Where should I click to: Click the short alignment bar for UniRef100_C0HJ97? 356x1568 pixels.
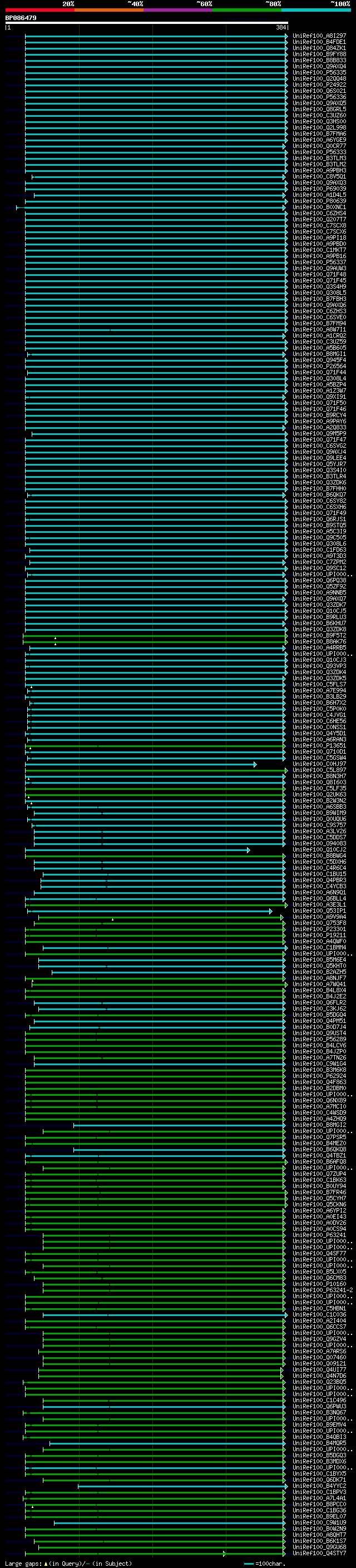pos(141,764)
